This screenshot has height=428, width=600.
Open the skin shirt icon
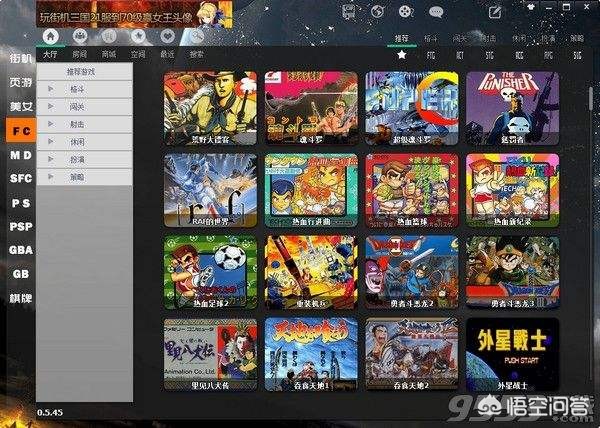pyautogui.click(x=531, y=7)
